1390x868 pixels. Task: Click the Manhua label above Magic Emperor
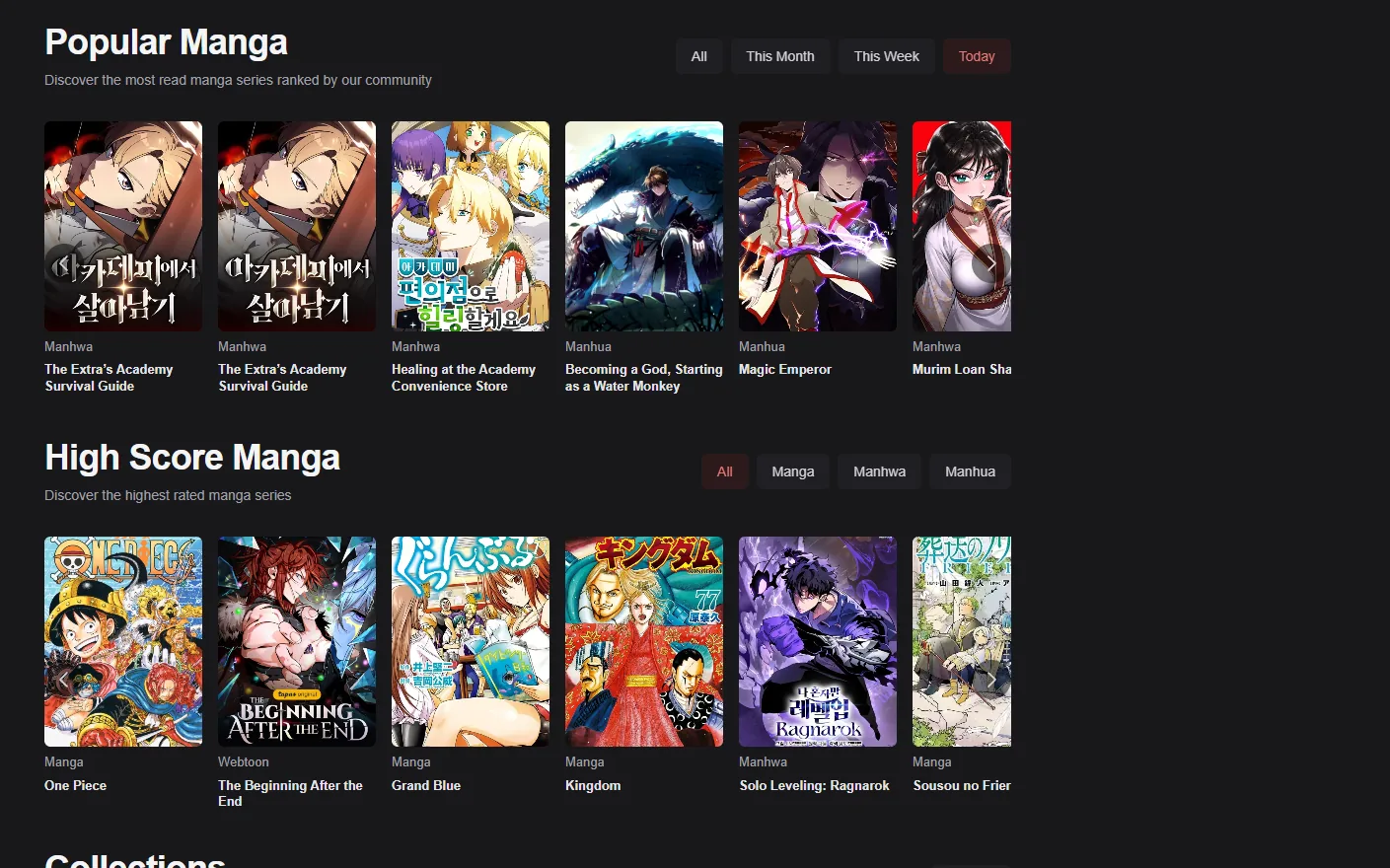tap(762, 346)
